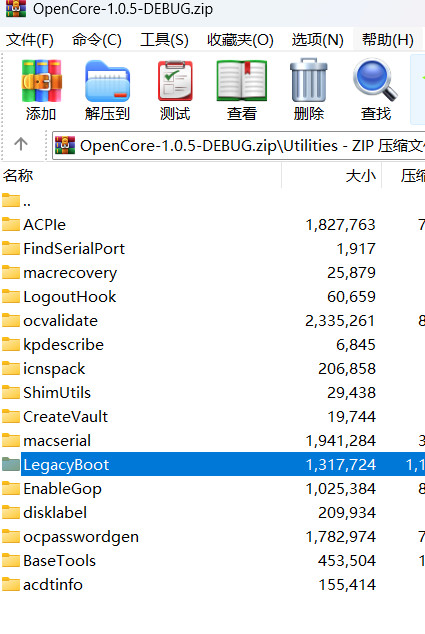Open the Tools (工具) menu
425x634 pixels.
coord(164,40)
